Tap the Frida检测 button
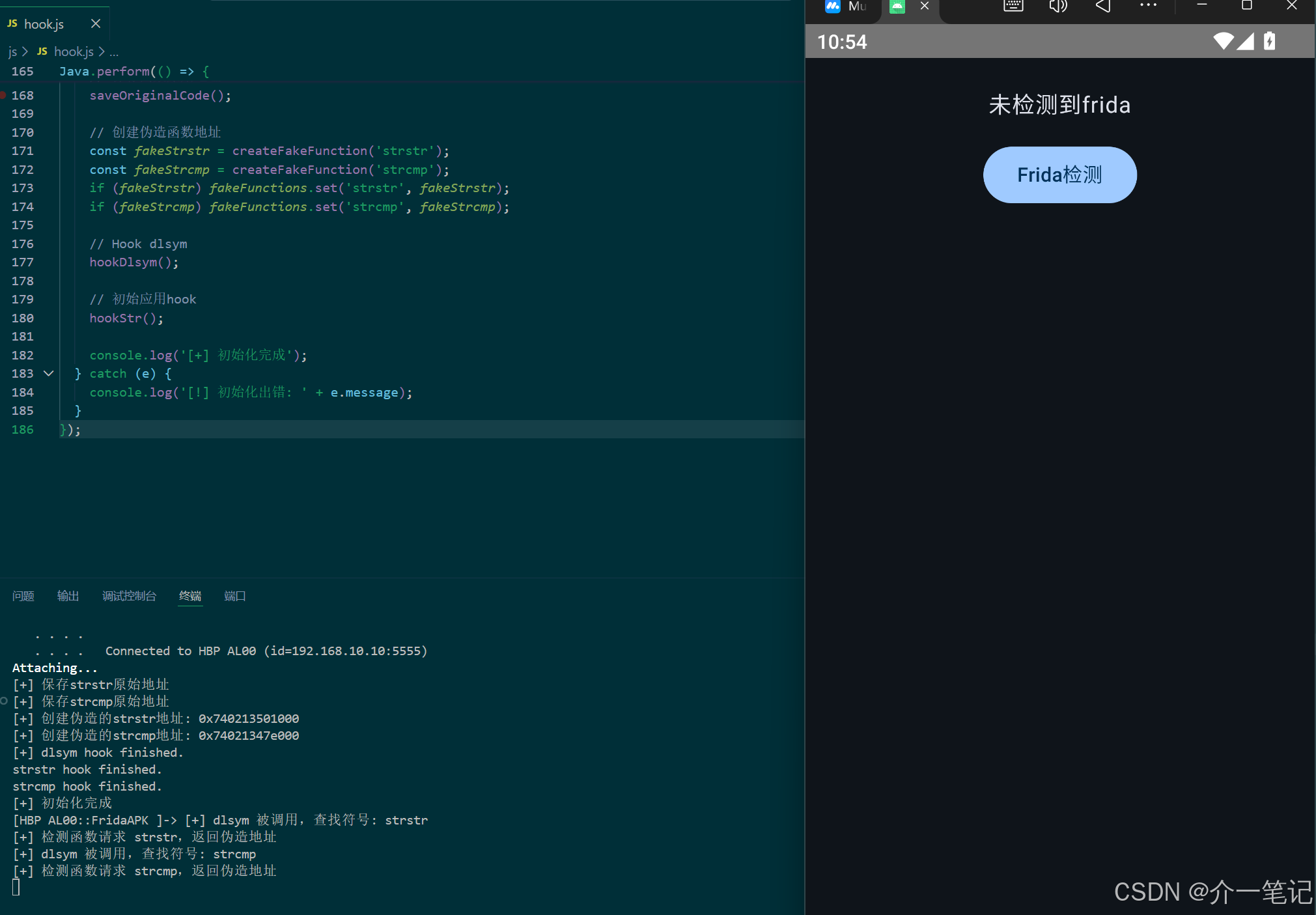 1059,175
